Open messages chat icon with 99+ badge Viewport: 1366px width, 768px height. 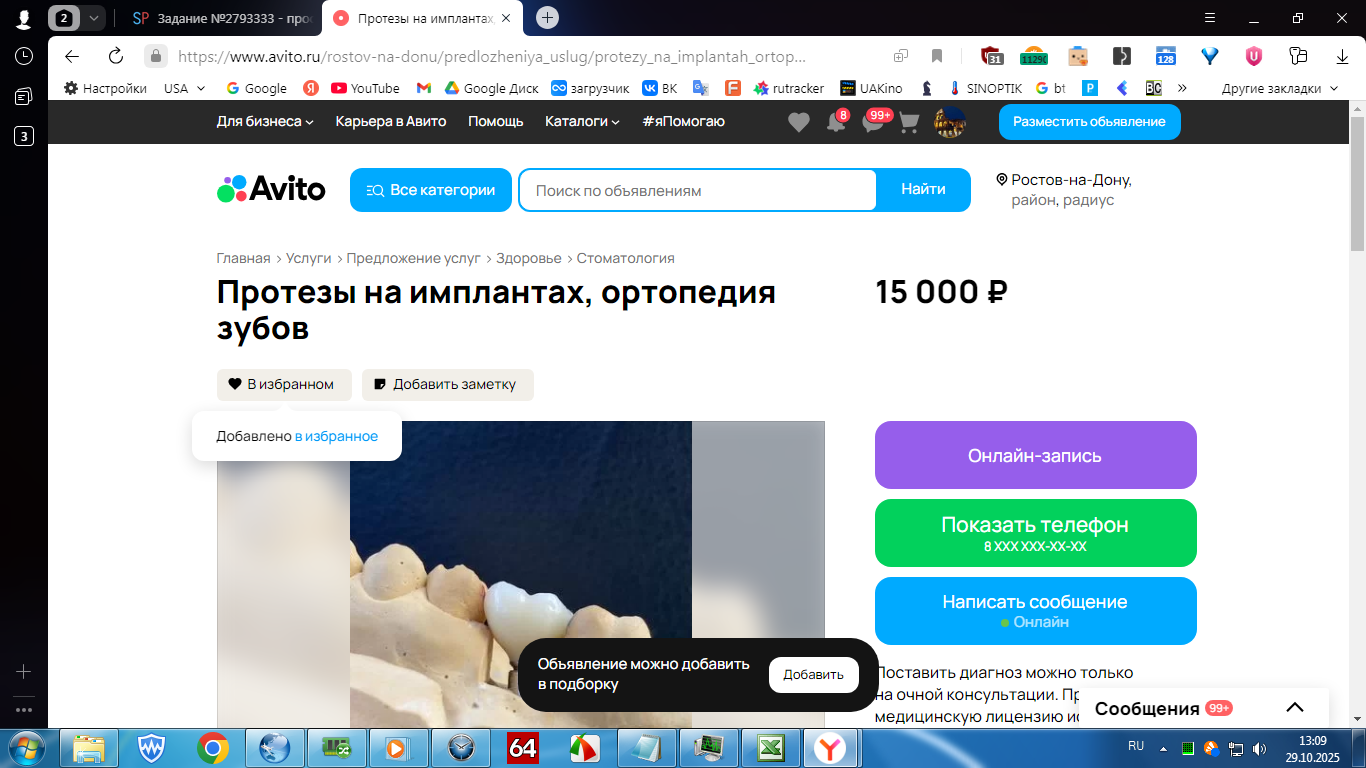874,122
